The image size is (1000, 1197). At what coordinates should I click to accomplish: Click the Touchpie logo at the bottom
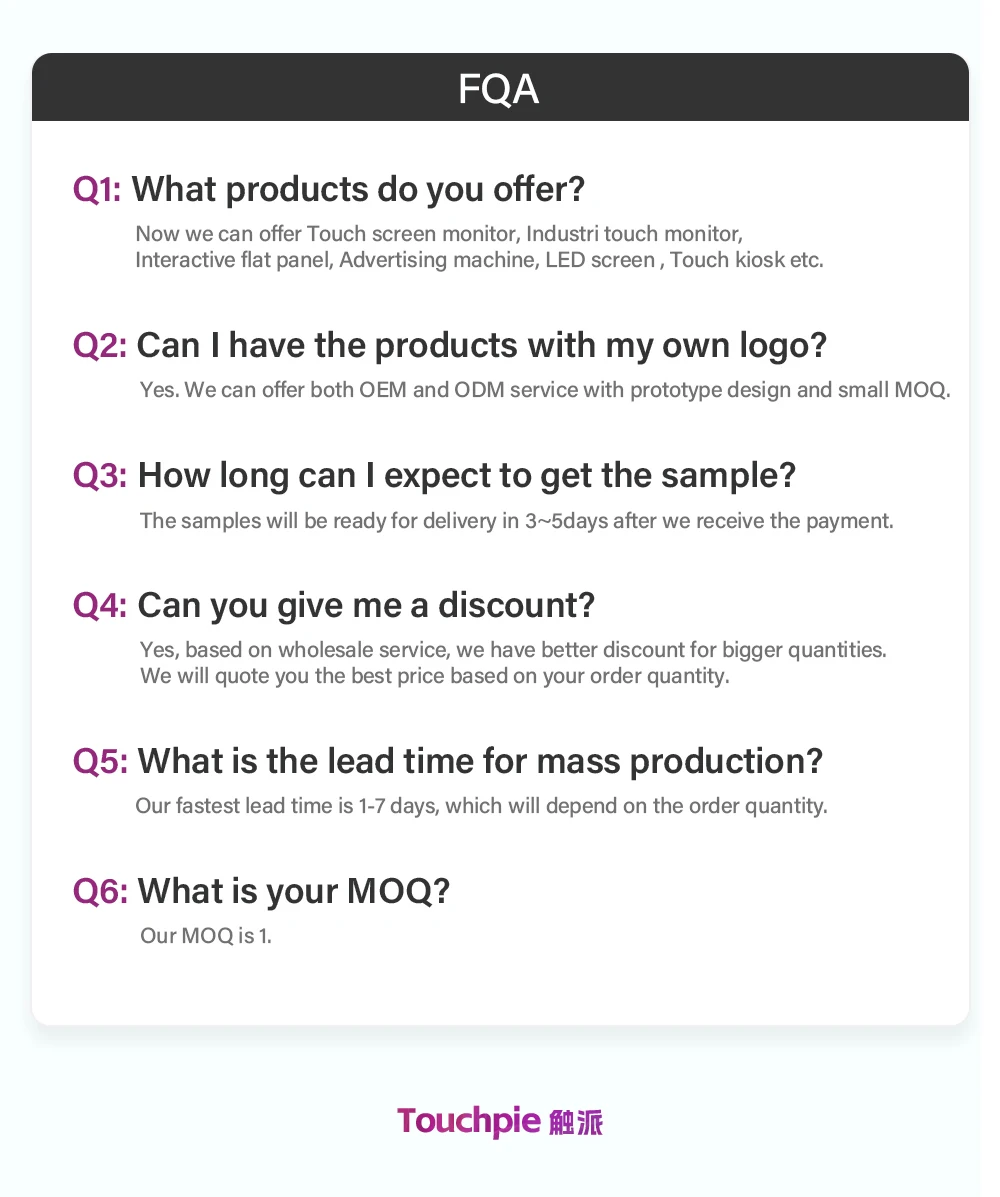(x=500, y=1121)
